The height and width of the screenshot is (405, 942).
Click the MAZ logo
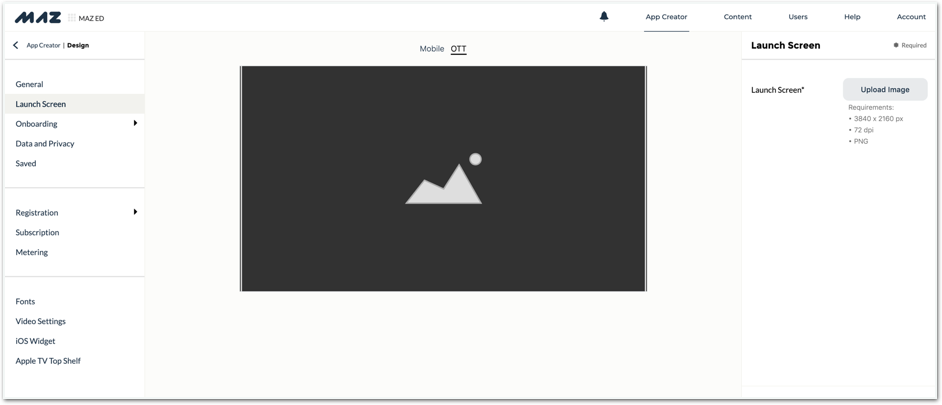(x=38, y=17)
